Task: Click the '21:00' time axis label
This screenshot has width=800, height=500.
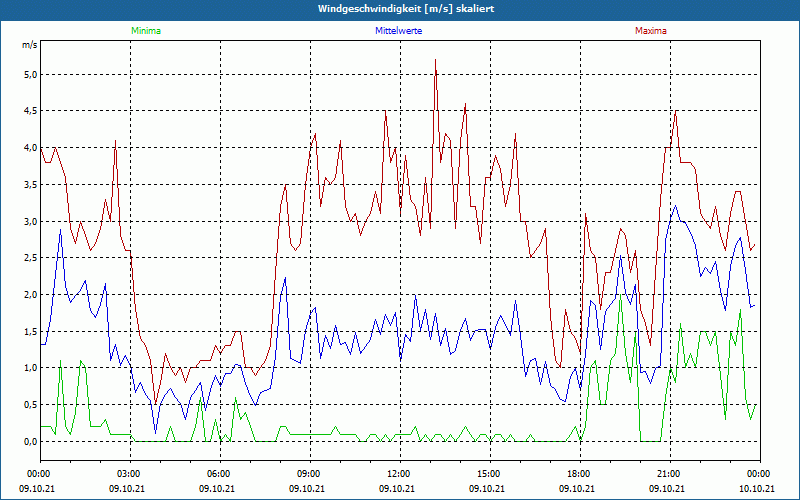Action: click(669, 474)
